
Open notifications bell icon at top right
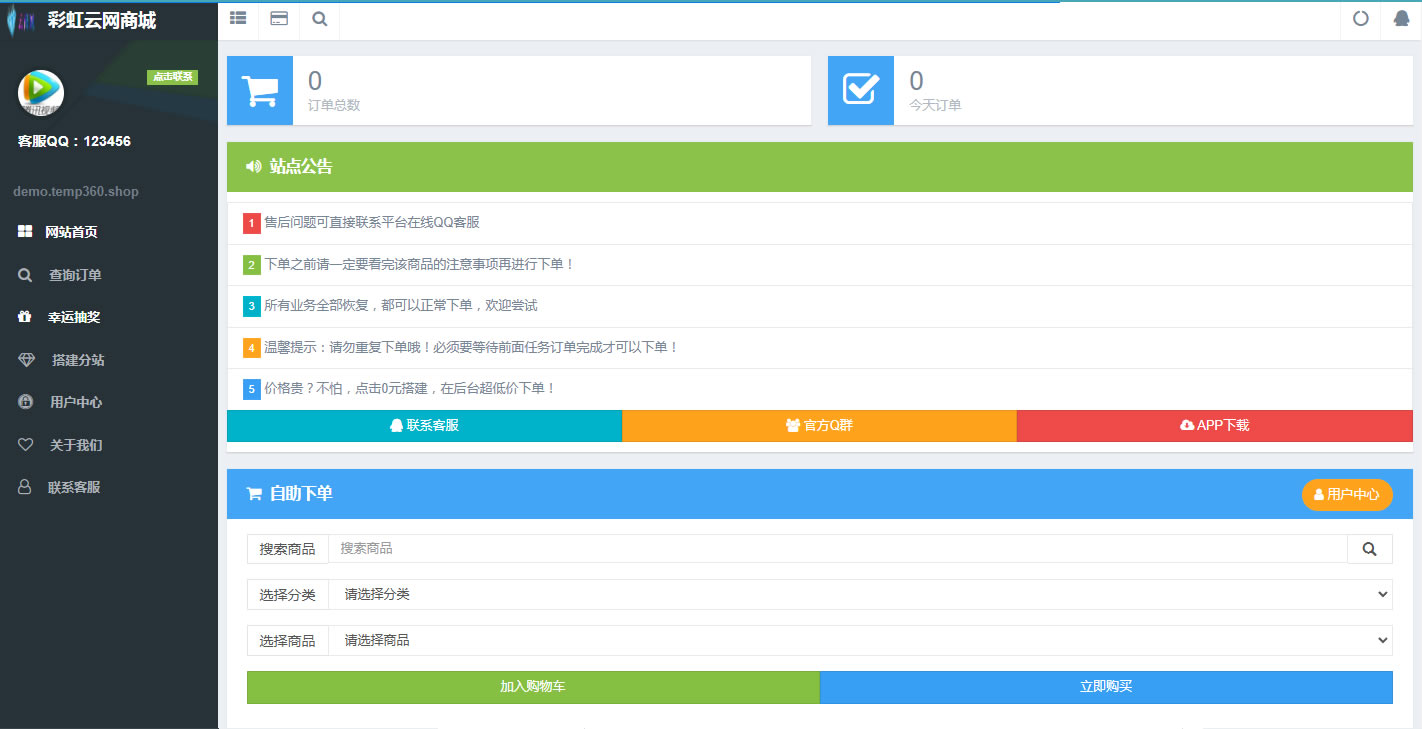coord(1401,18)
